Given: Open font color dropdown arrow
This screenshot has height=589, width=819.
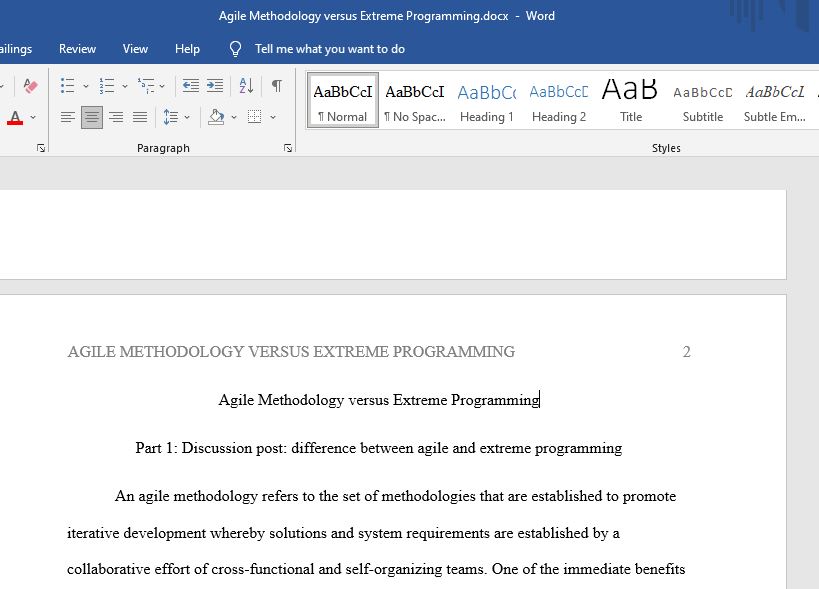Looking at the screenshot, I should click(33, 117).
